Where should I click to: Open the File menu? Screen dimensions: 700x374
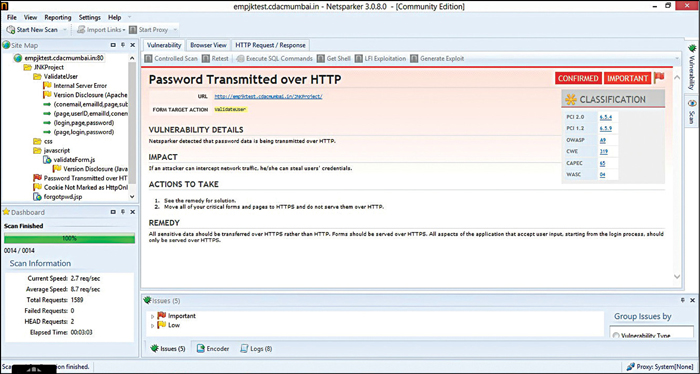[x=12, y=17]
